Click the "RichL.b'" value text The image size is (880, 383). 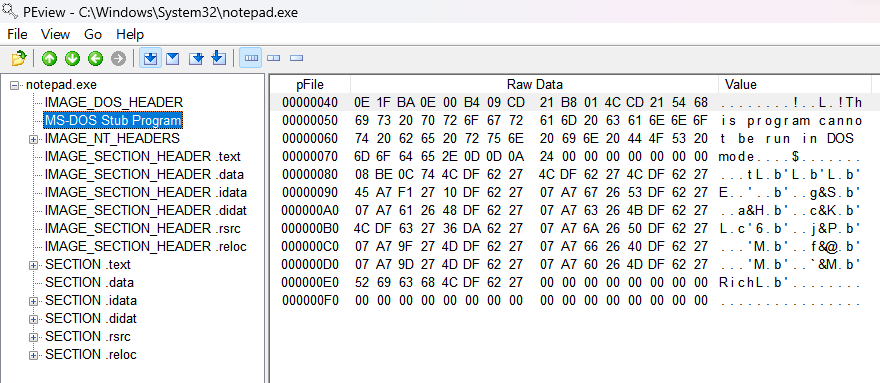pos(754,282)
